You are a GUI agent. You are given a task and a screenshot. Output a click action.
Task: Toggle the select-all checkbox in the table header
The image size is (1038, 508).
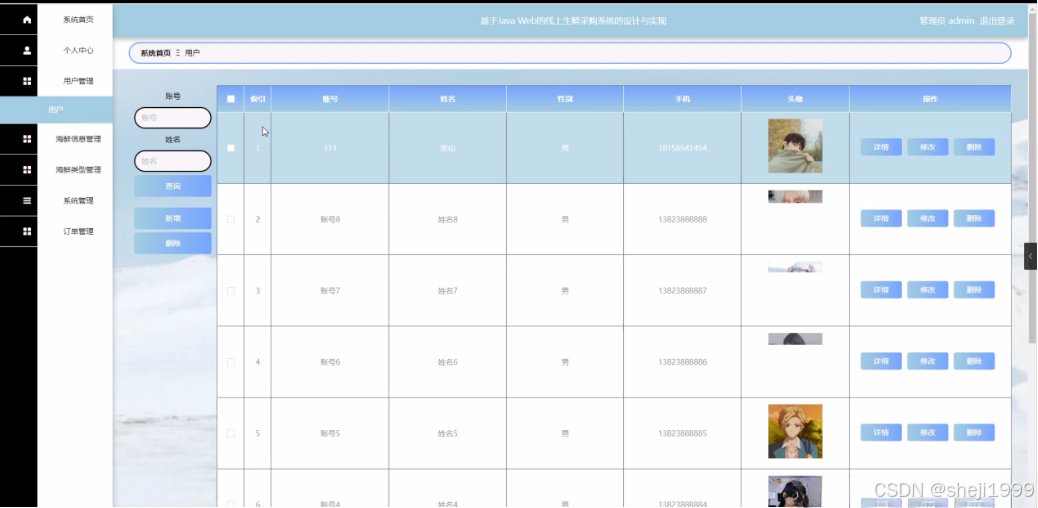(x=230, y=99)
